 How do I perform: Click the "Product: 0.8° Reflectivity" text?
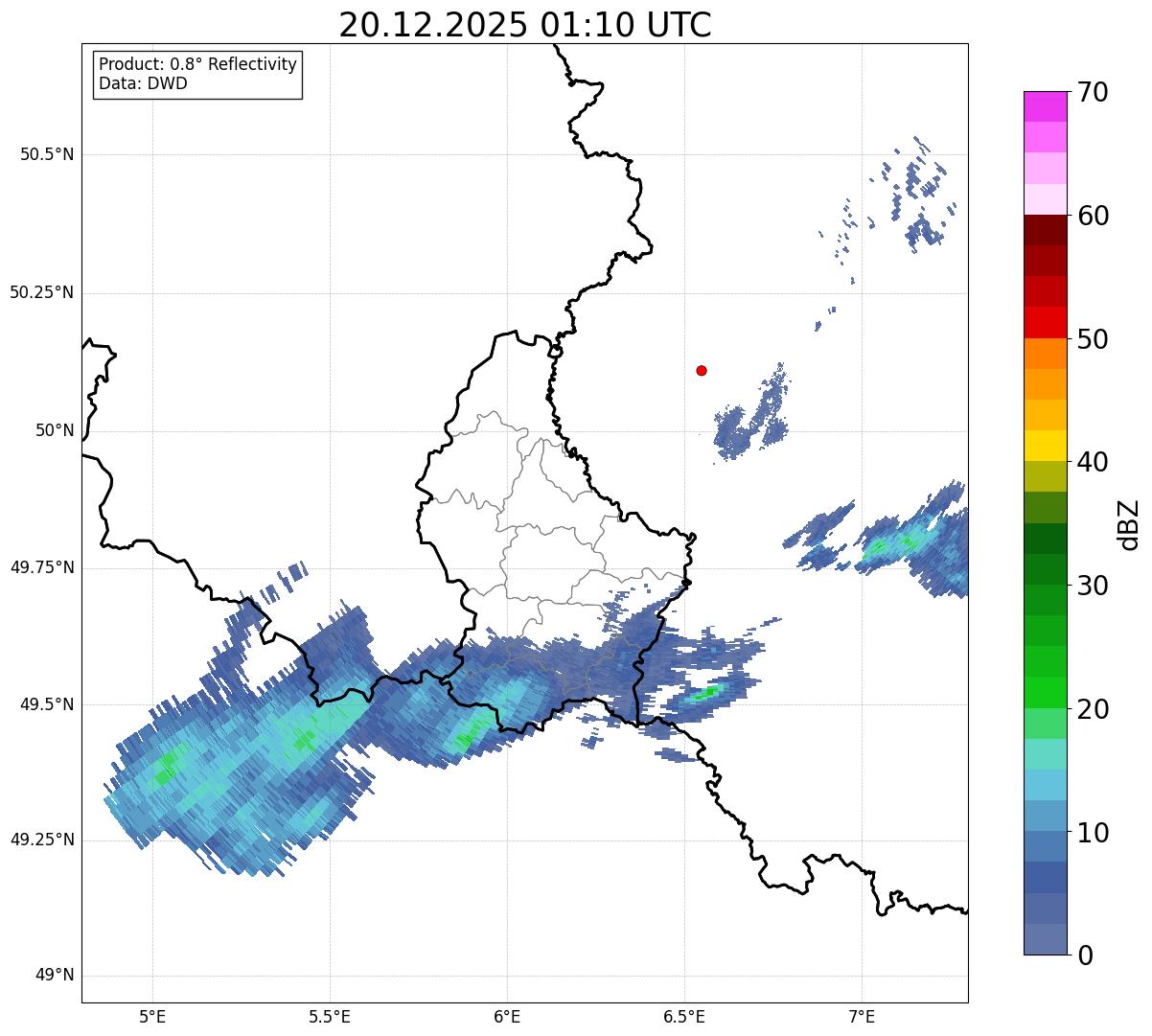tap(198, 64)
